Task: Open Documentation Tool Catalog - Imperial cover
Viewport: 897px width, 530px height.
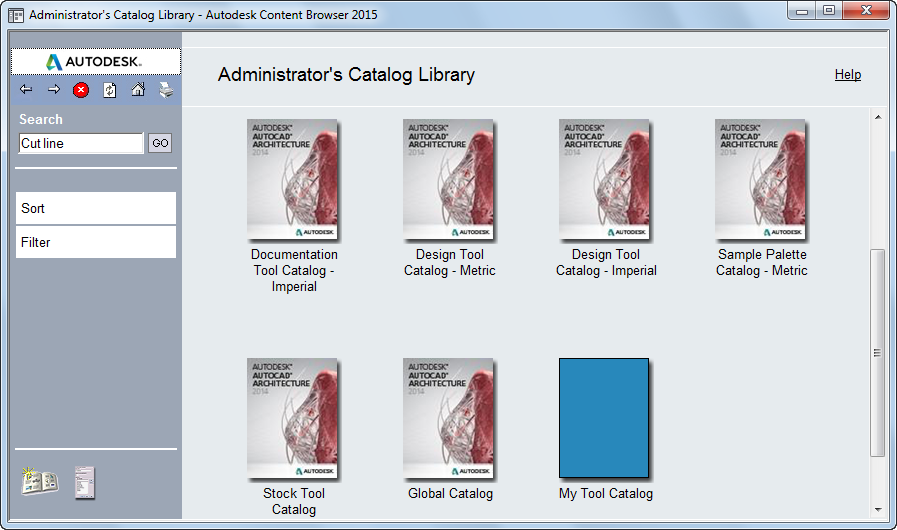Action: [x=293, y=180]
